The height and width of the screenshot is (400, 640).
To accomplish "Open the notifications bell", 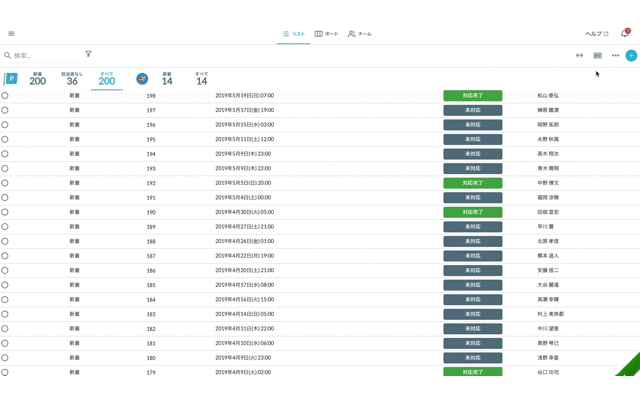I will point(625,33).
